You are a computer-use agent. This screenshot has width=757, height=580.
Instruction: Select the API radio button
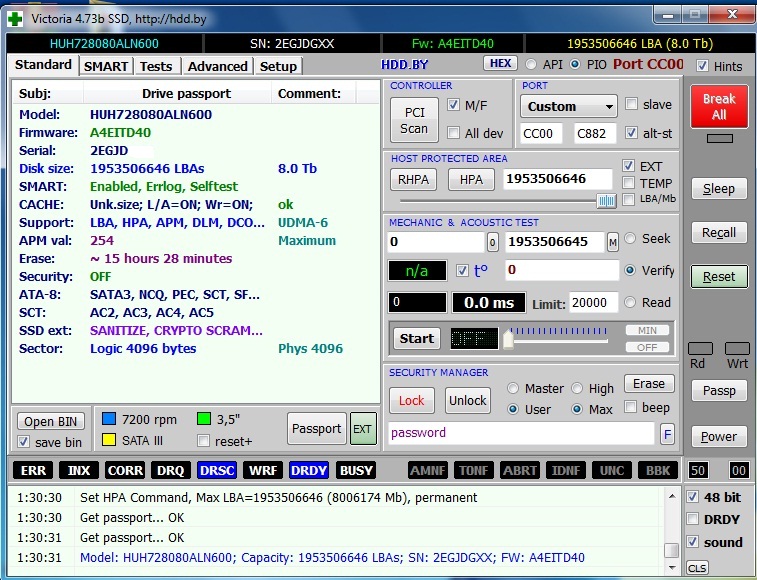(531, 64)
